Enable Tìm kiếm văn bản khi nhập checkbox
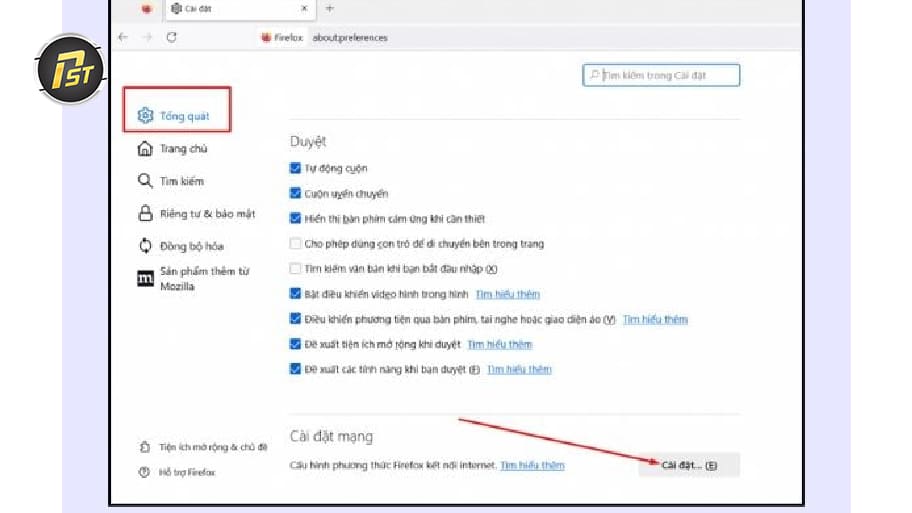 [x=295, y=268]
